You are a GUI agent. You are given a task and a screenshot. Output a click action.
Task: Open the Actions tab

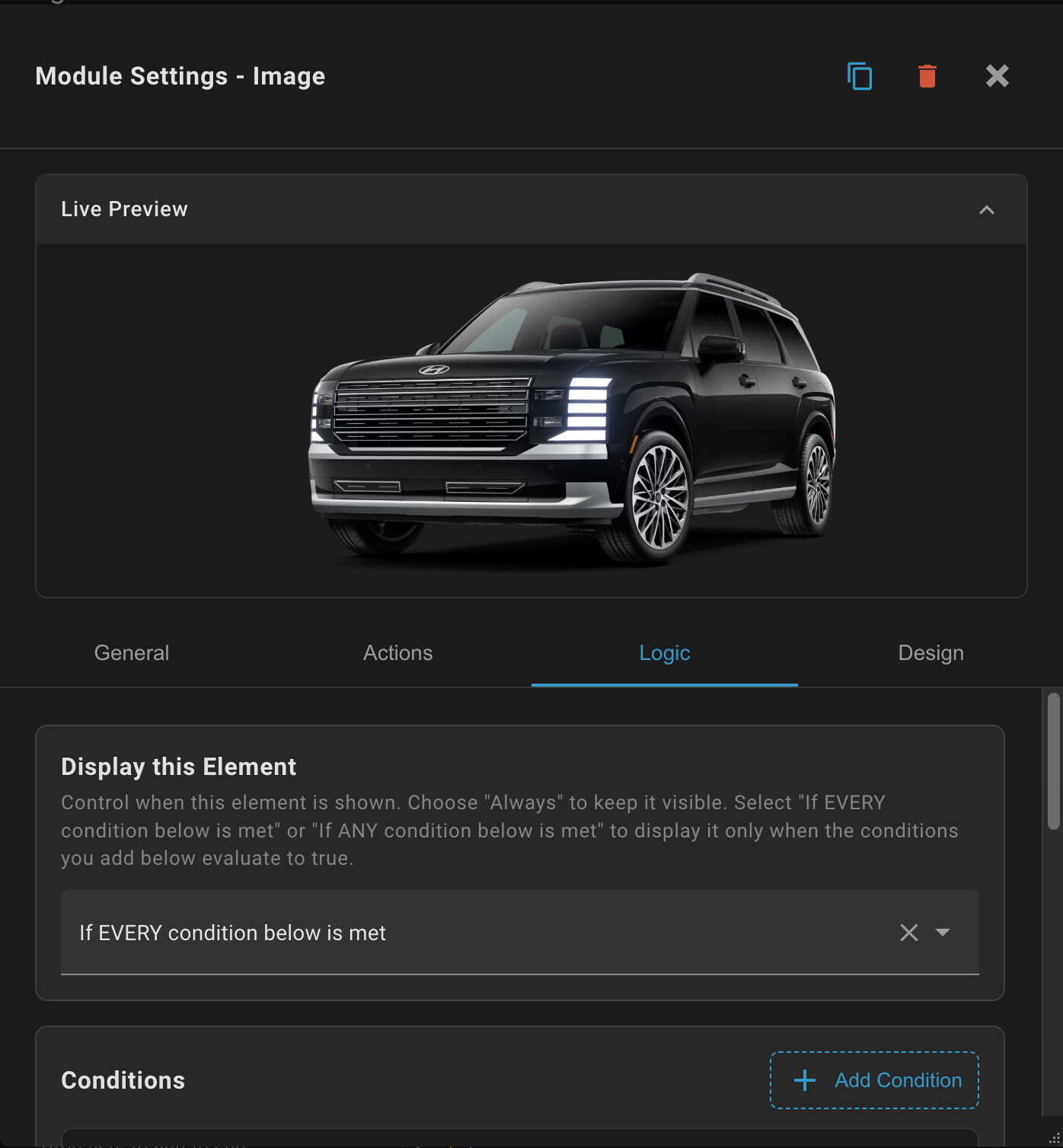click(397, 653)
